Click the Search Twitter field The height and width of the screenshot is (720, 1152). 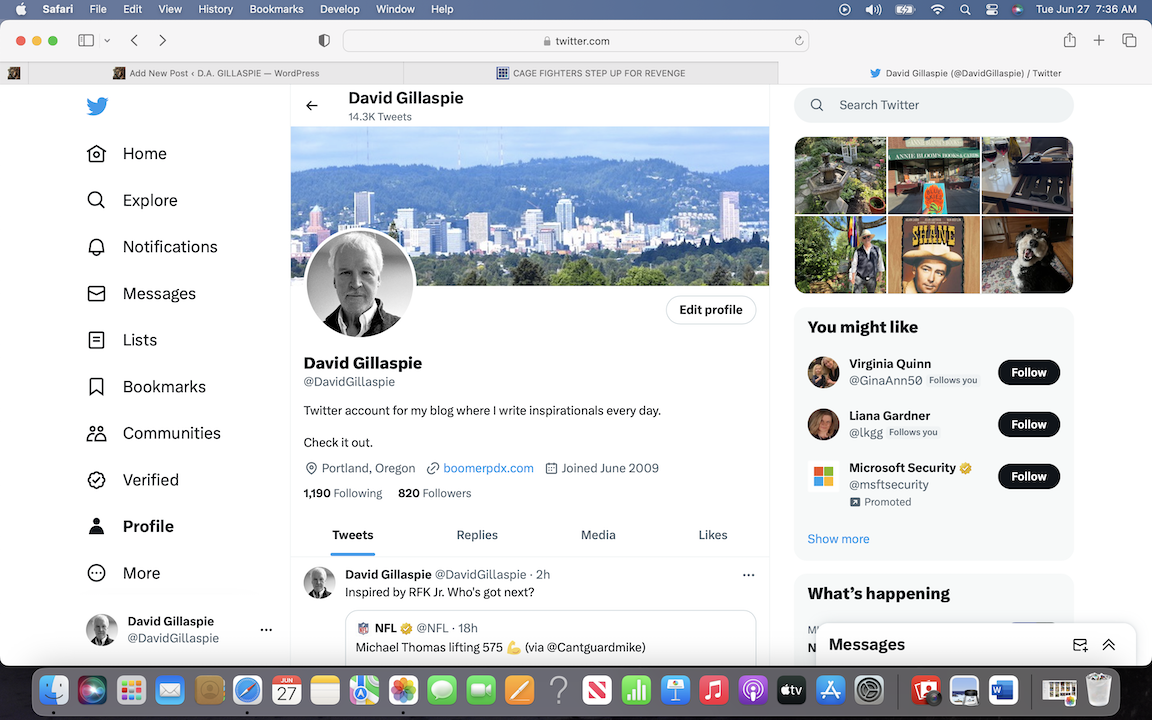(x=945, y=105)
